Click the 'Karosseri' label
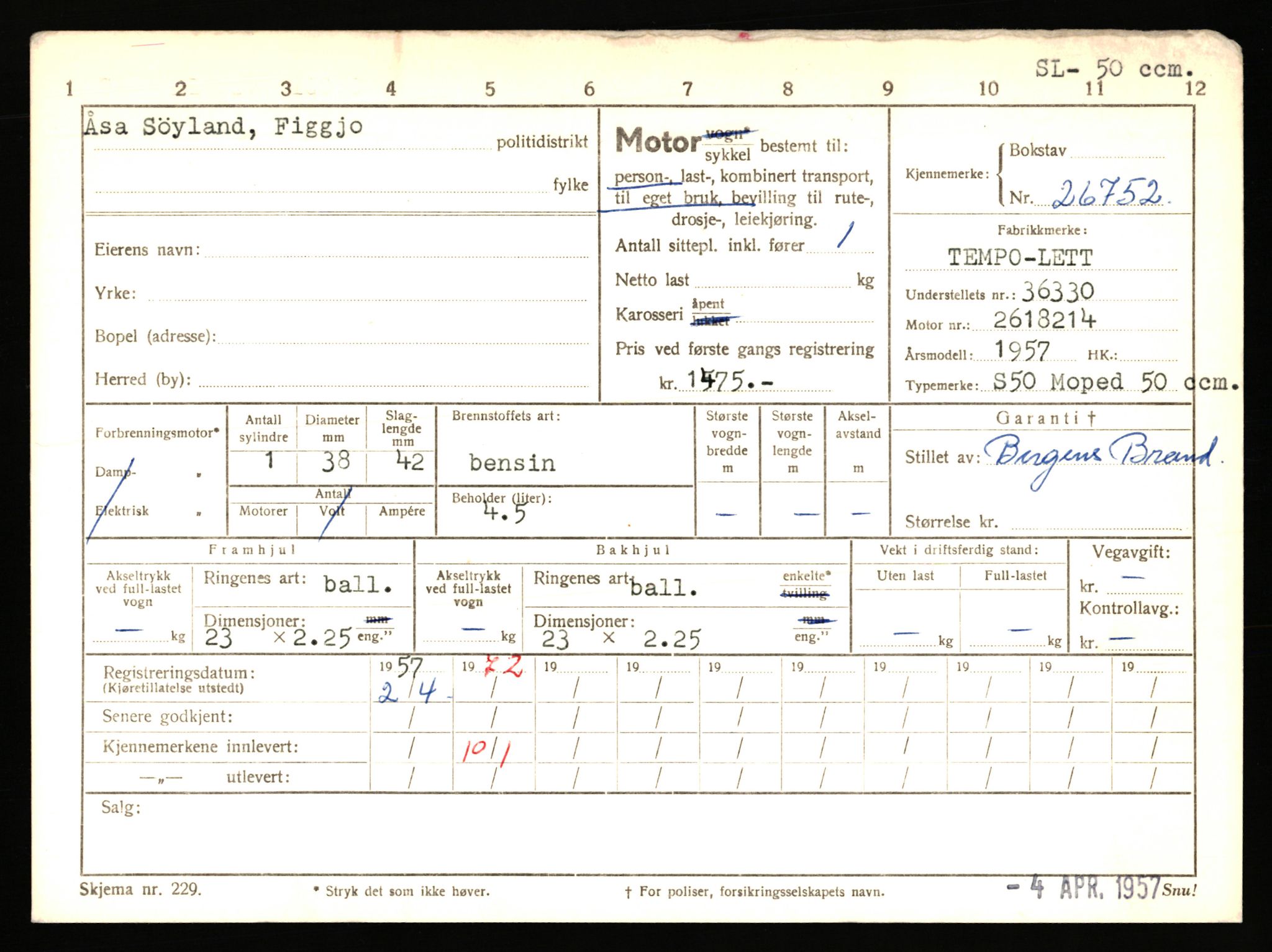This screenshot has height=952, width=1272. point(649,315)
